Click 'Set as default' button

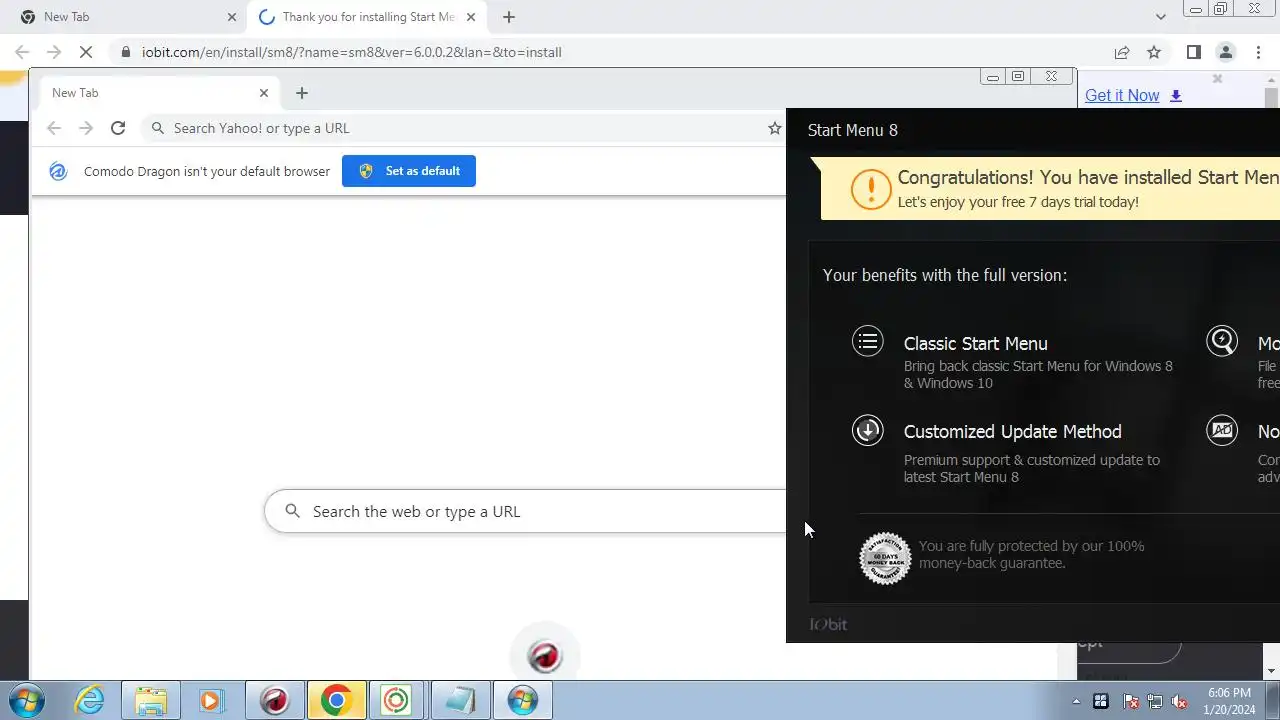[409, 171]
